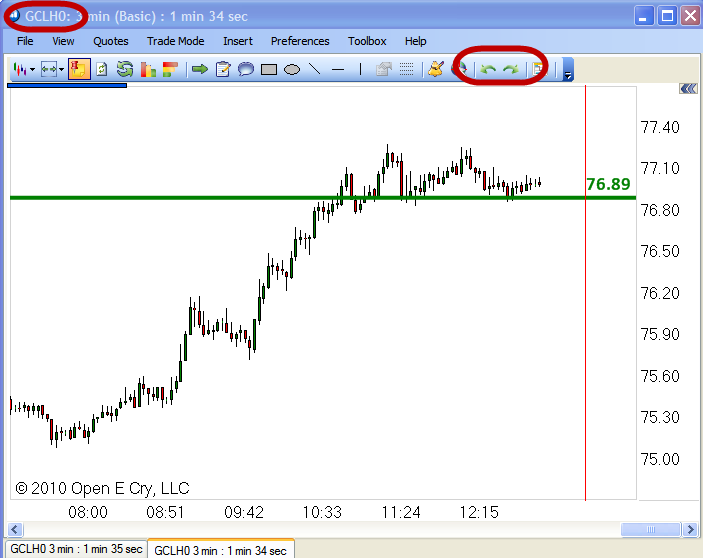Viewport: 703px width, 558px height.
Task: Click the horizontal scale compress tool
Action: 48,69
